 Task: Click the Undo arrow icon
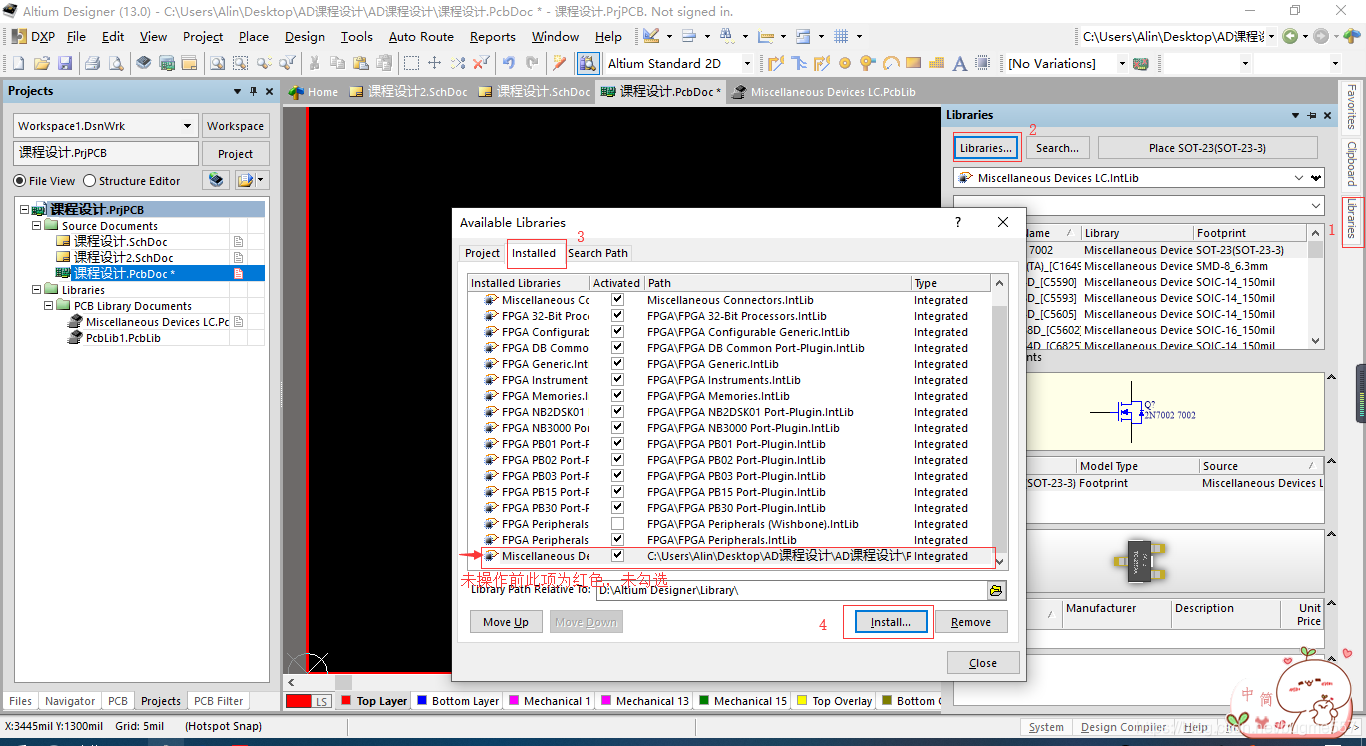click(x=508, y=63)
